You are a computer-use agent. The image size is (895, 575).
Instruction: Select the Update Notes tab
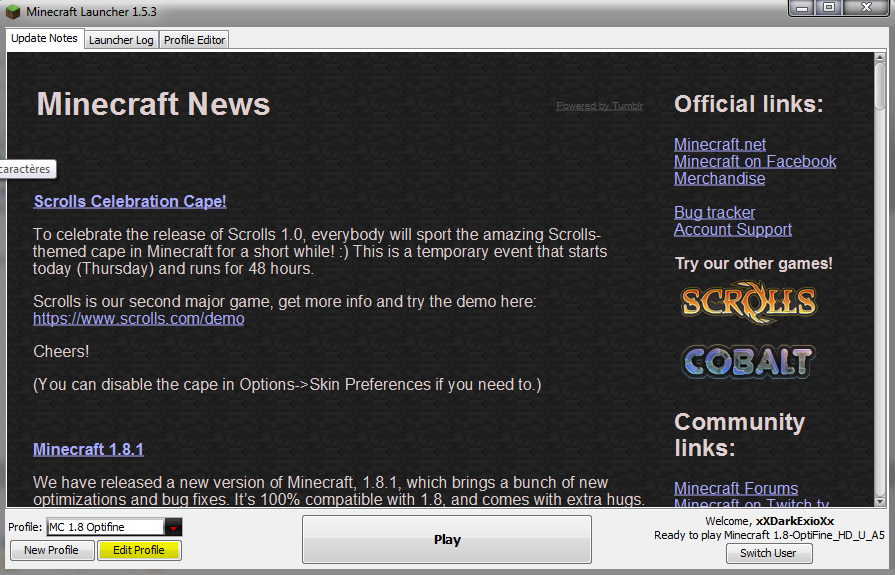(44, 38)
